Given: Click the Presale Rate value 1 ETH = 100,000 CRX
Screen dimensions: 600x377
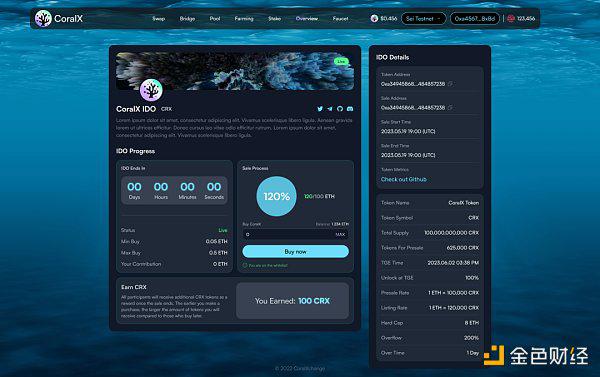Looking at the screenshot, I should tap(453, 293).
